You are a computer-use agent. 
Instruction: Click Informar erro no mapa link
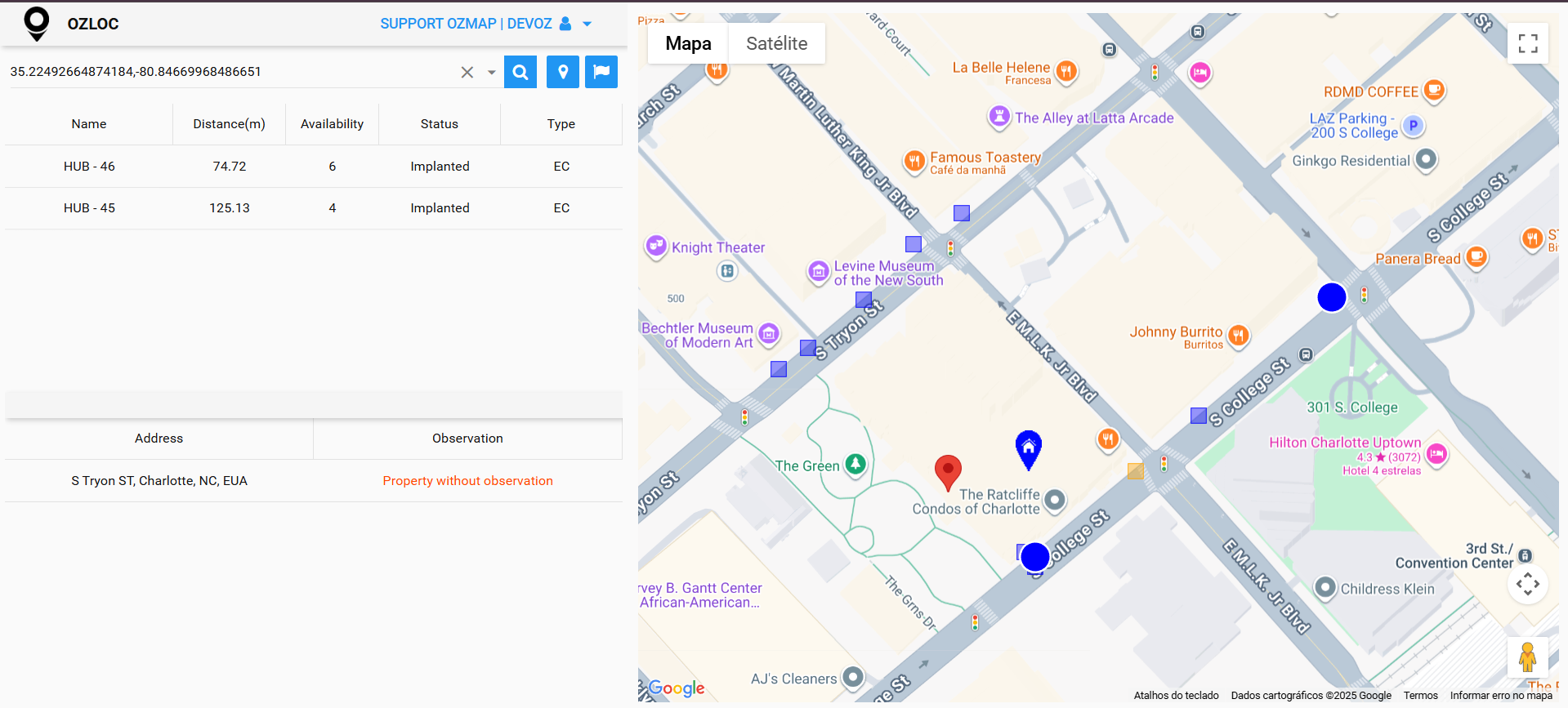click(x=1501, y=696)
